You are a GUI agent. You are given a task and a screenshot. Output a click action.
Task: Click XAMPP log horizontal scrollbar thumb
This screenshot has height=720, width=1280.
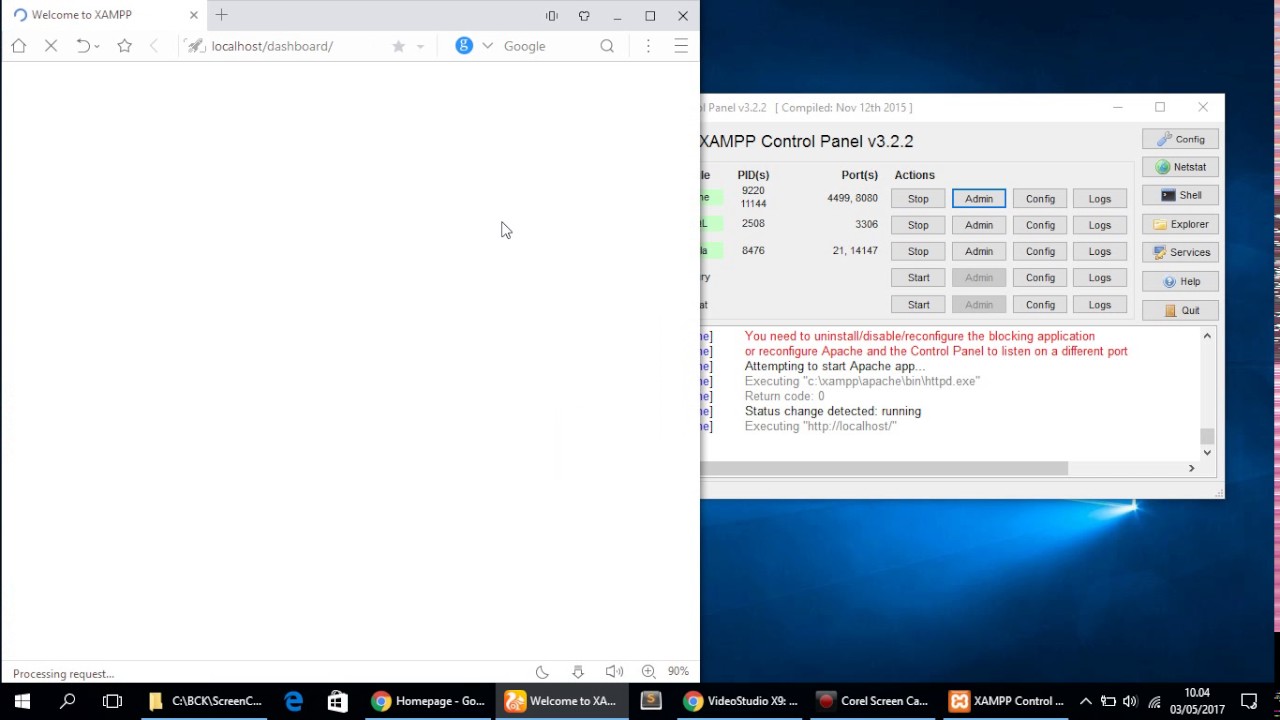coord(884,468)
